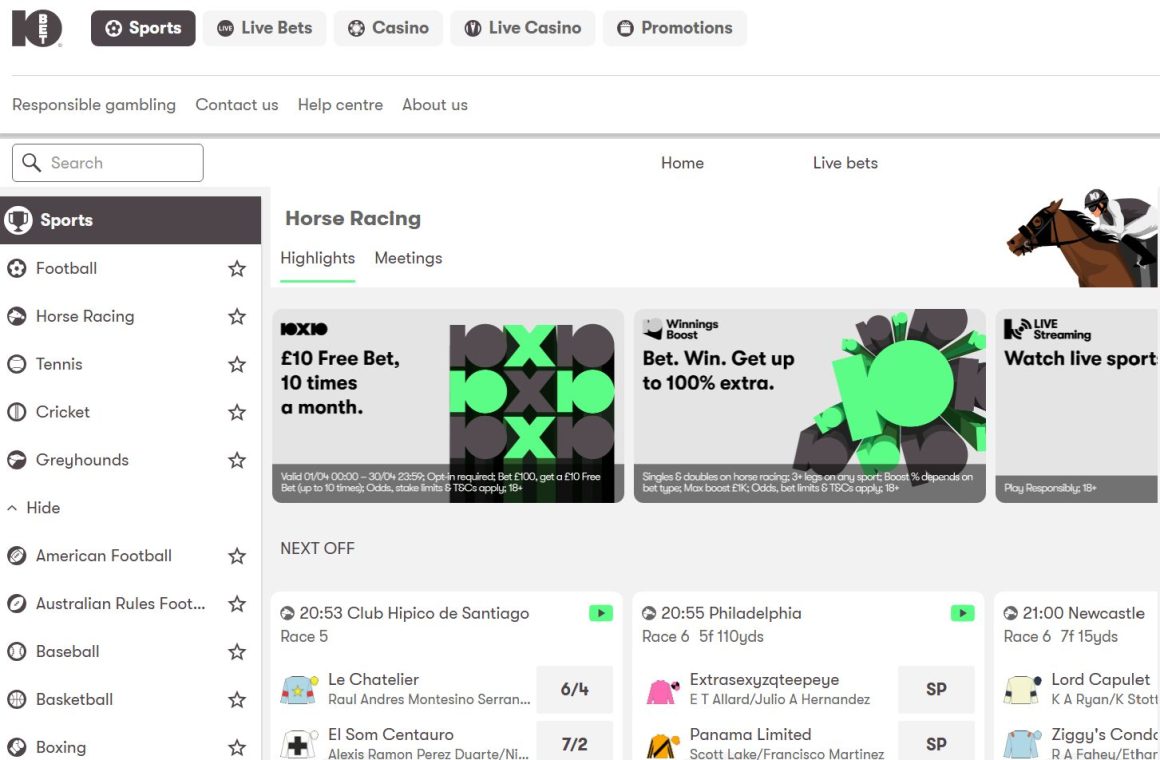The image size is (1160, 760).
Task: Open Live Bets from top navigation
Action: [x=265, y=28]
